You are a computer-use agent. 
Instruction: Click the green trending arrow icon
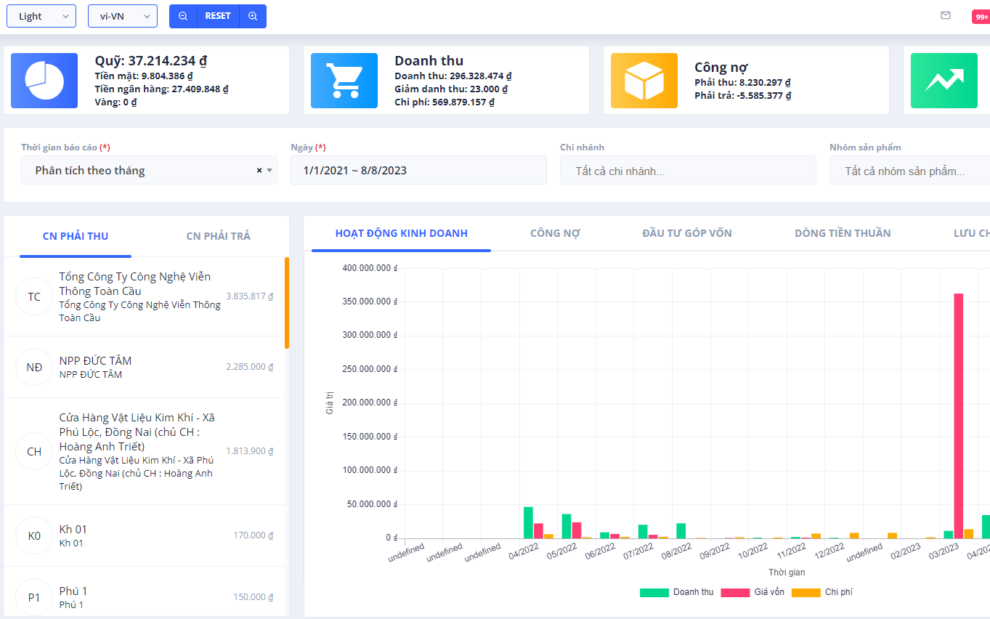click(944, 80)
